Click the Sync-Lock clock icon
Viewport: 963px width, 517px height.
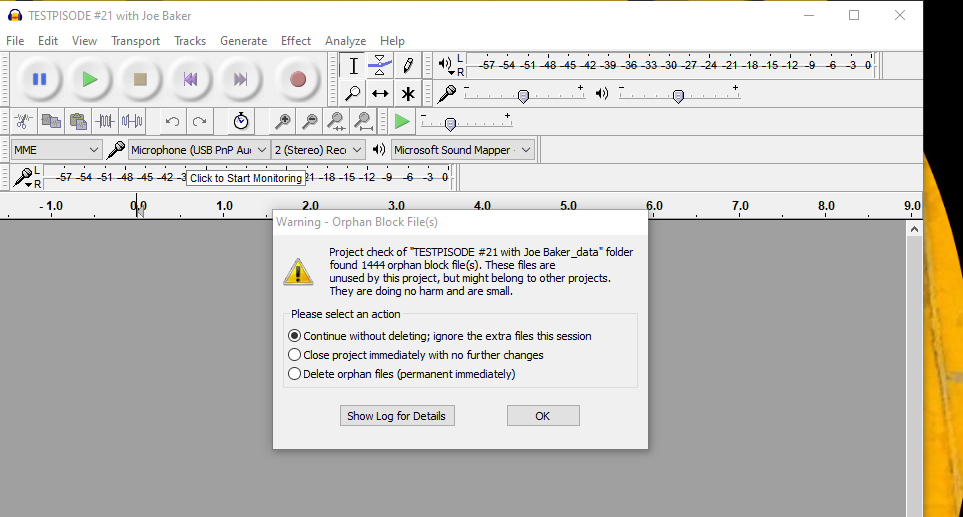[241, 122]
